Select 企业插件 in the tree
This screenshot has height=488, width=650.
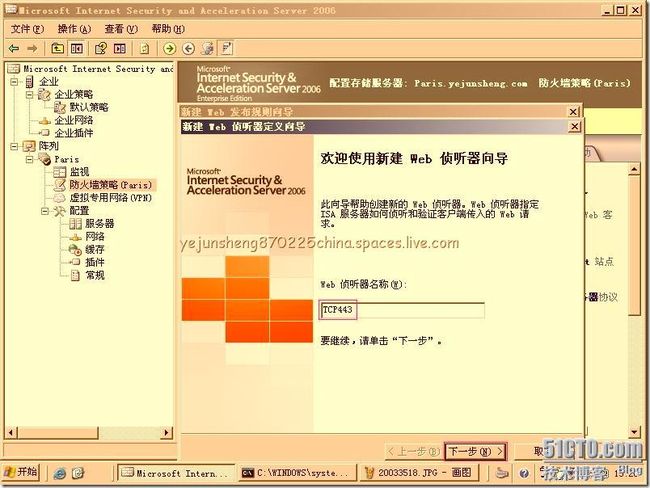point(73,133)
